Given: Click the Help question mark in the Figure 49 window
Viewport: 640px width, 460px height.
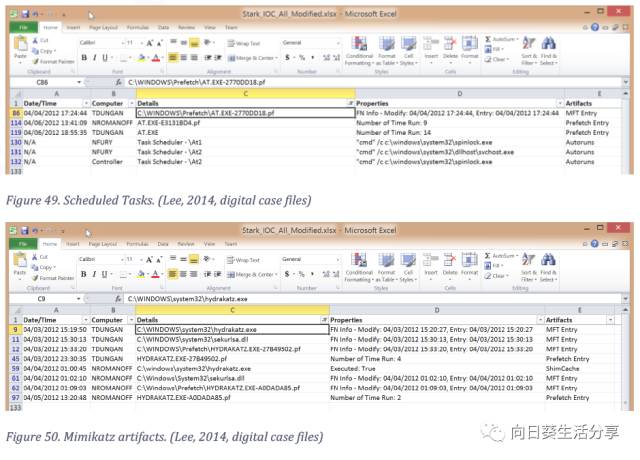Looking at the screenshot, I should 595,27.
